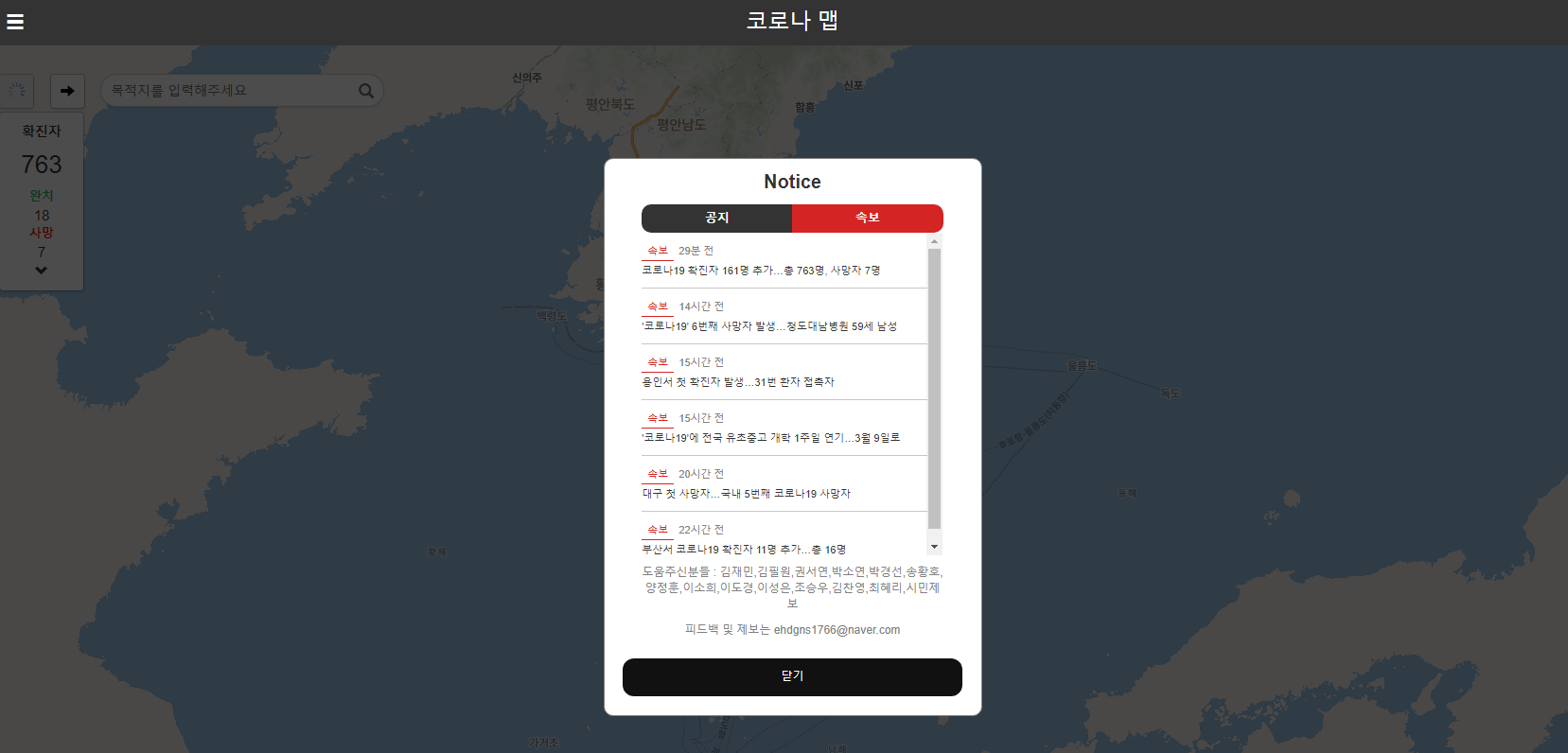Click the confirmed count 763

pyautogui.click(x=42, y=165)
